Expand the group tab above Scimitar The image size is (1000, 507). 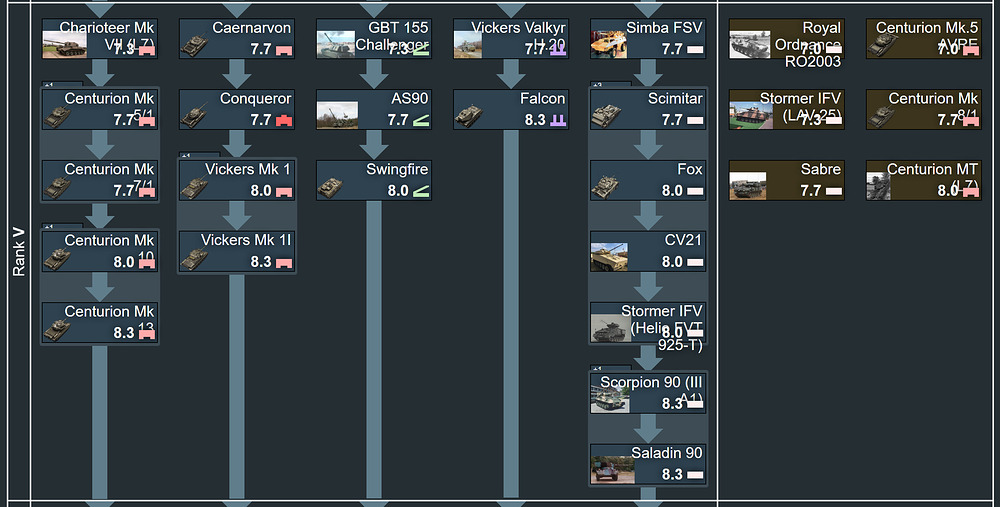(597, 85)
